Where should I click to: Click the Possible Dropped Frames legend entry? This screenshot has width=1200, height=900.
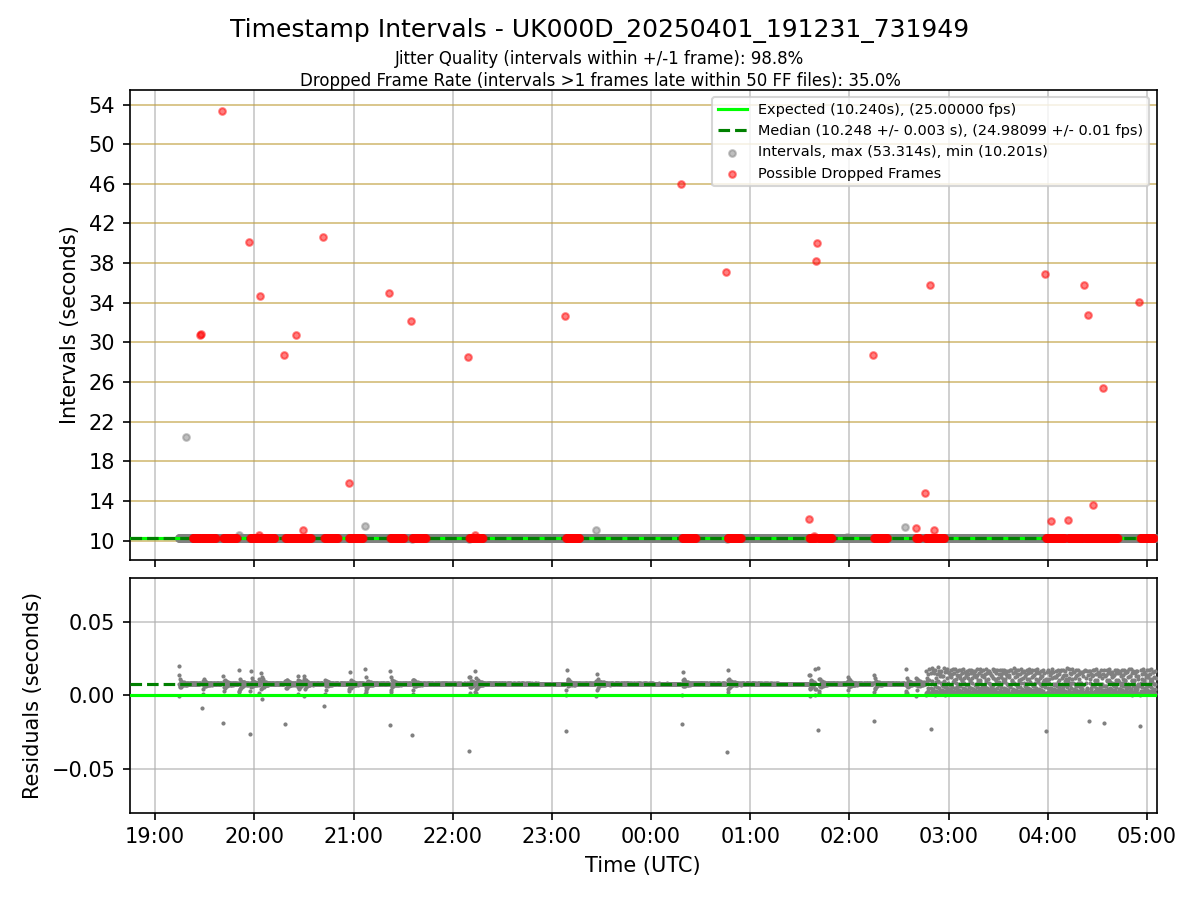(x=834, y=173)
